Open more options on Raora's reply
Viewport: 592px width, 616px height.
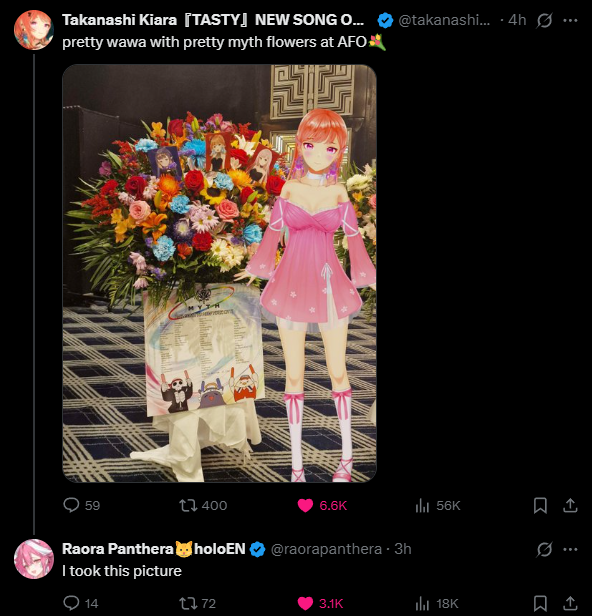570,549
